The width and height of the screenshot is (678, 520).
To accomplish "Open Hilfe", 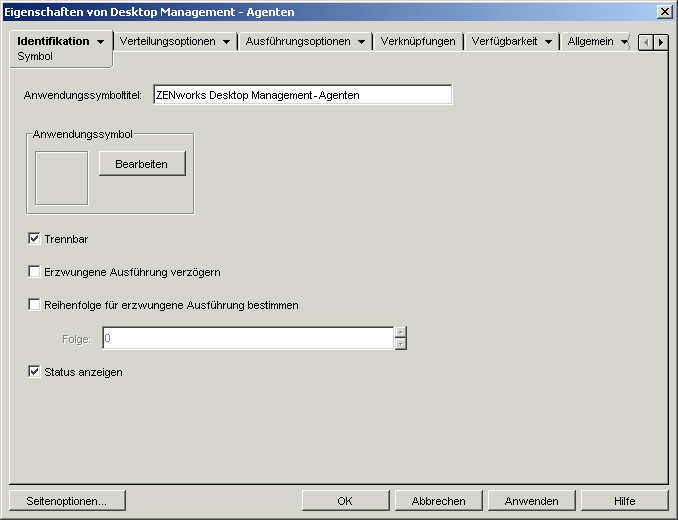I will click(x=624, y=501).
